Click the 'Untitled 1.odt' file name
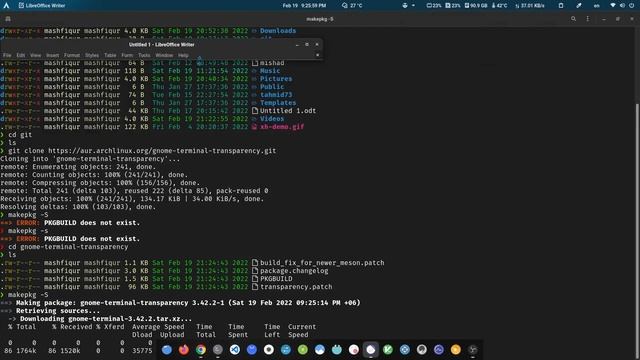The height and width of the screenshot is (360, 640). (x=288, y=111)
